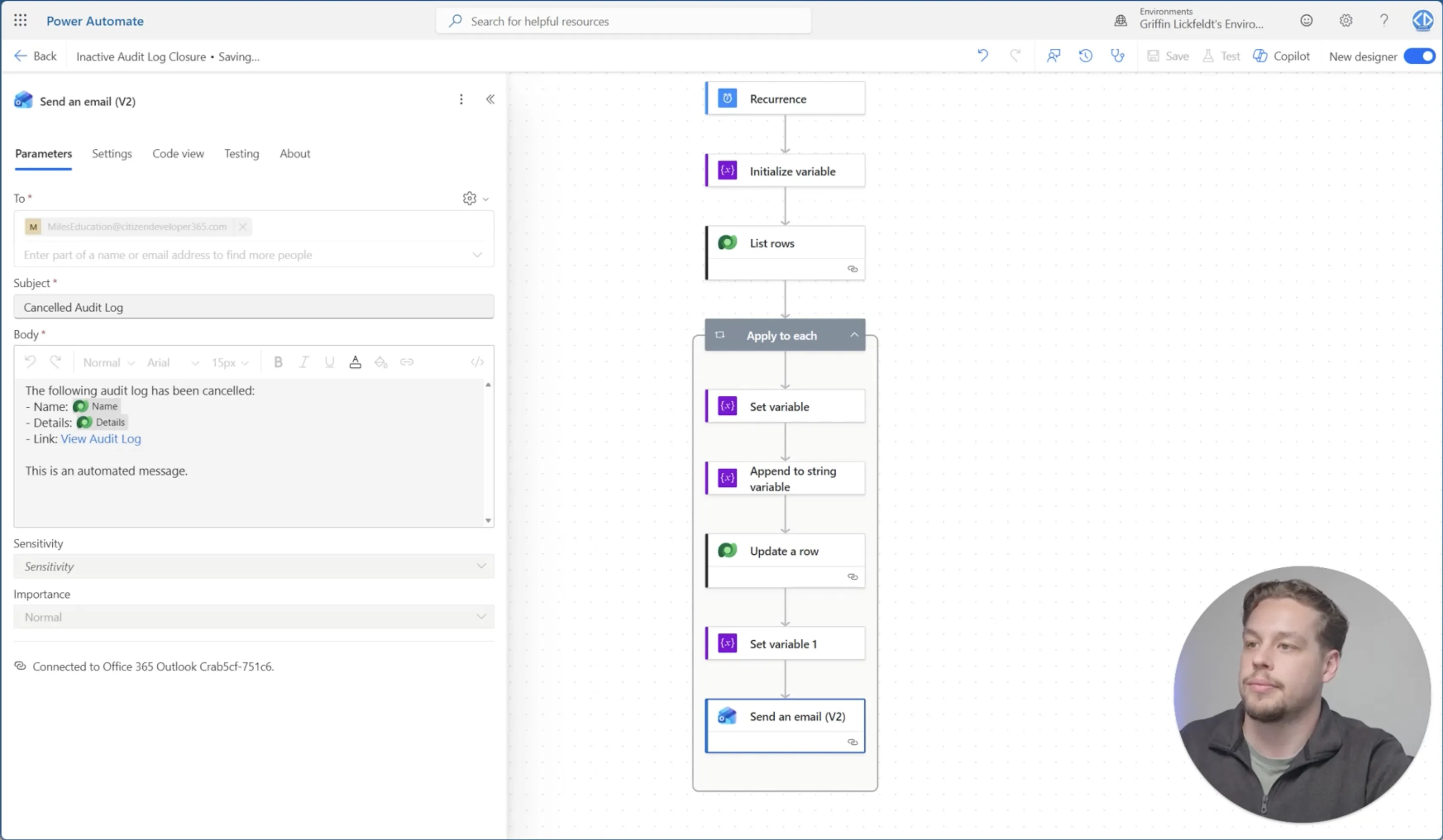Click the connection icon on List rows

[852, 269]
